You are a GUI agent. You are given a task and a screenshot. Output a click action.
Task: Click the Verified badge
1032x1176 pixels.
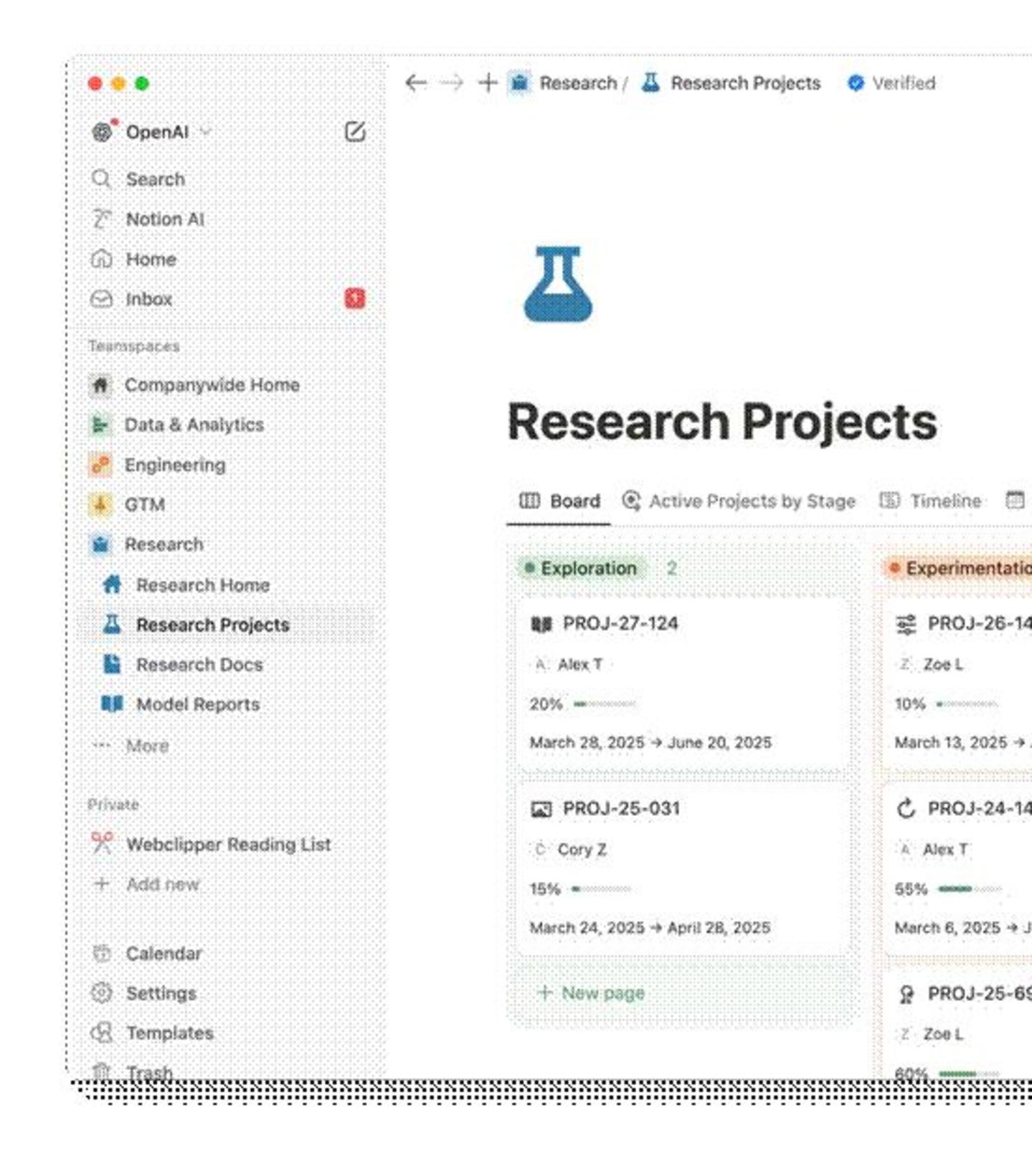click(891, 83)
